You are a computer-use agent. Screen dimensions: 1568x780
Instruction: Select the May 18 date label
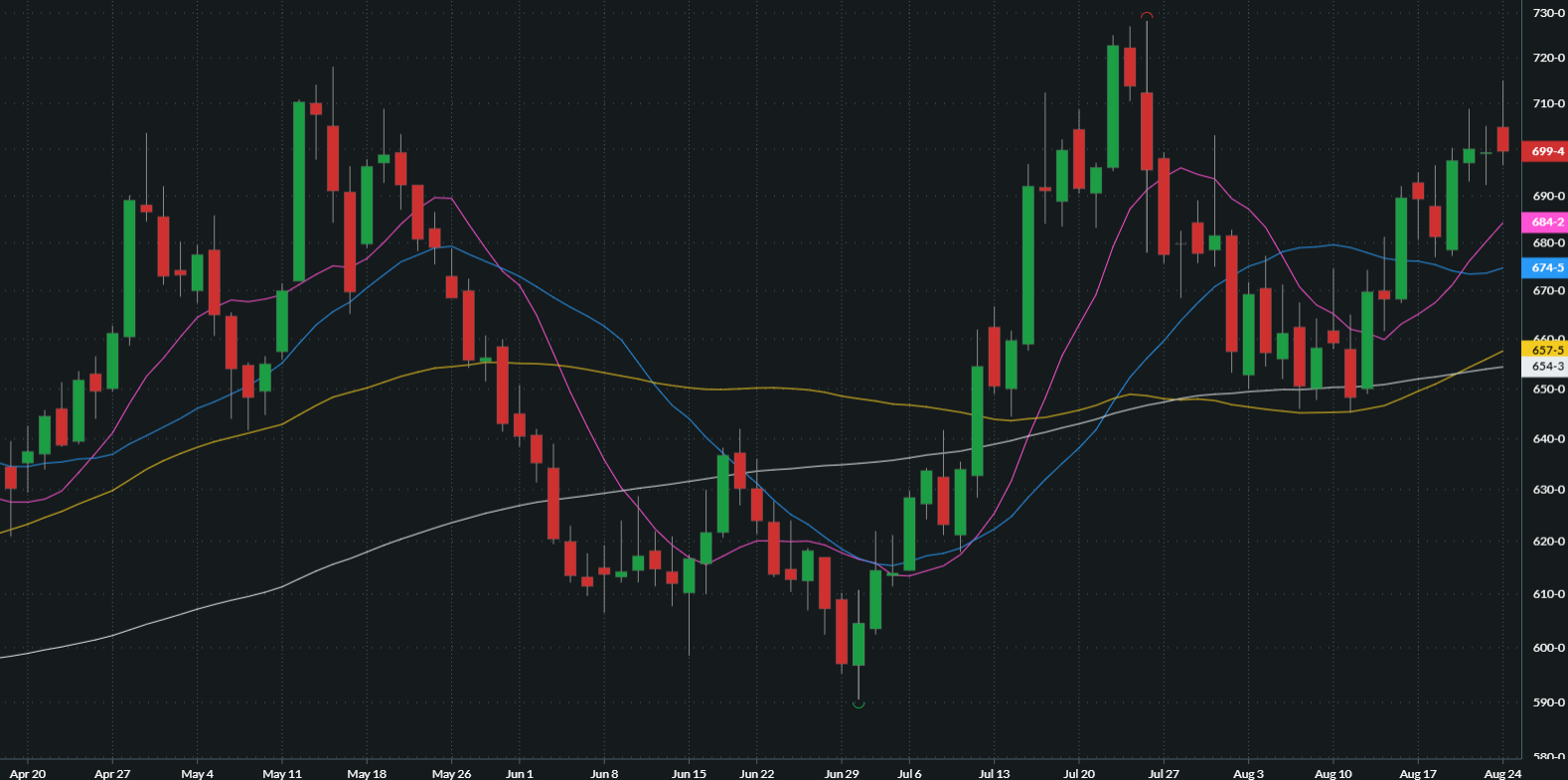(367, 773)
